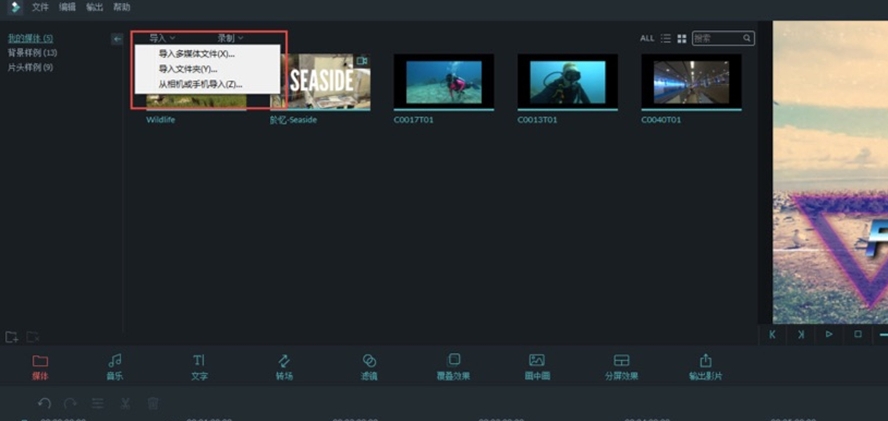Open the 文件 (File) menu
The height and width of the screenshot is (421, 888).
coord(40,7)
